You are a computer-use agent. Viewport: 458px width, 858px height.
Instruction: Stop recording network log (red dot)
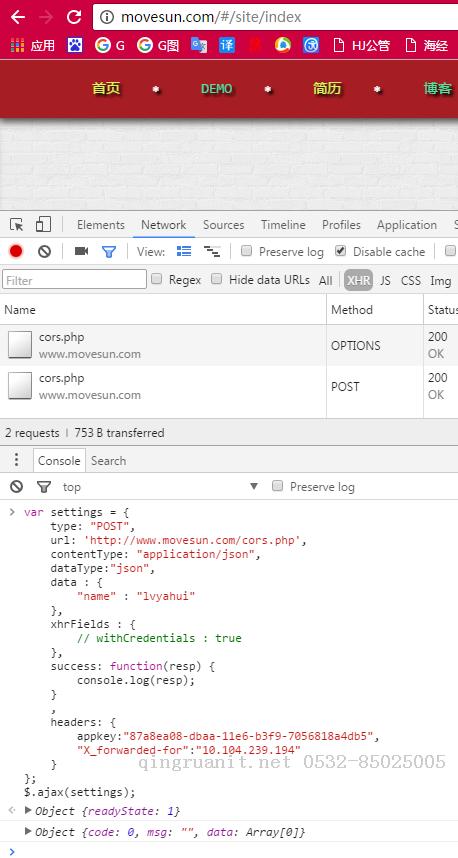tap(16, 252)
